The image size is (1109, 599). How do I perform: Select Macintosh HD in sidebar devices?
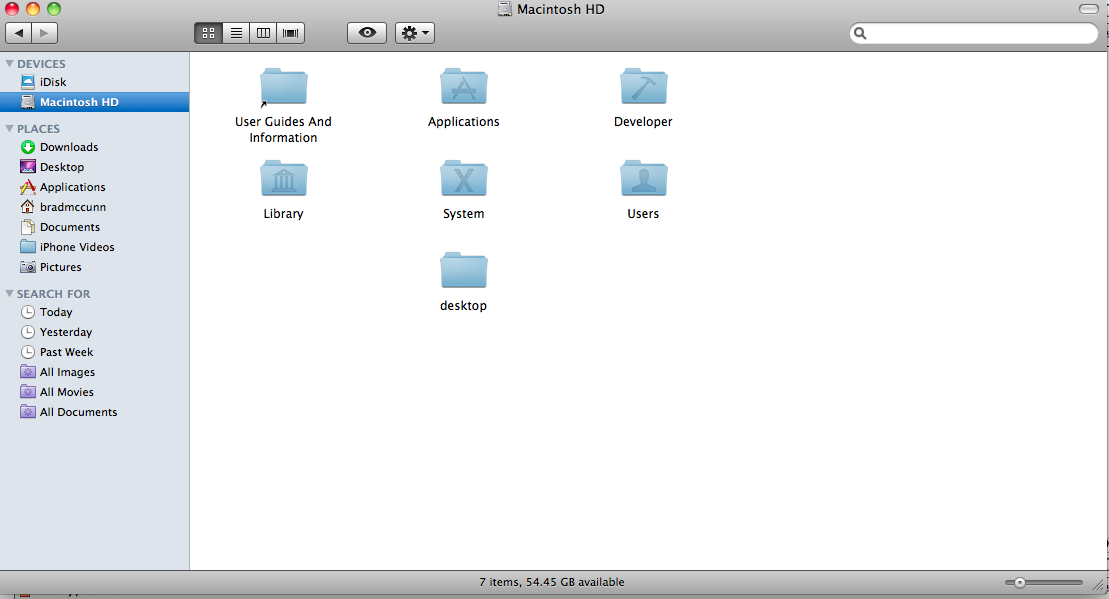pos(95,102)
